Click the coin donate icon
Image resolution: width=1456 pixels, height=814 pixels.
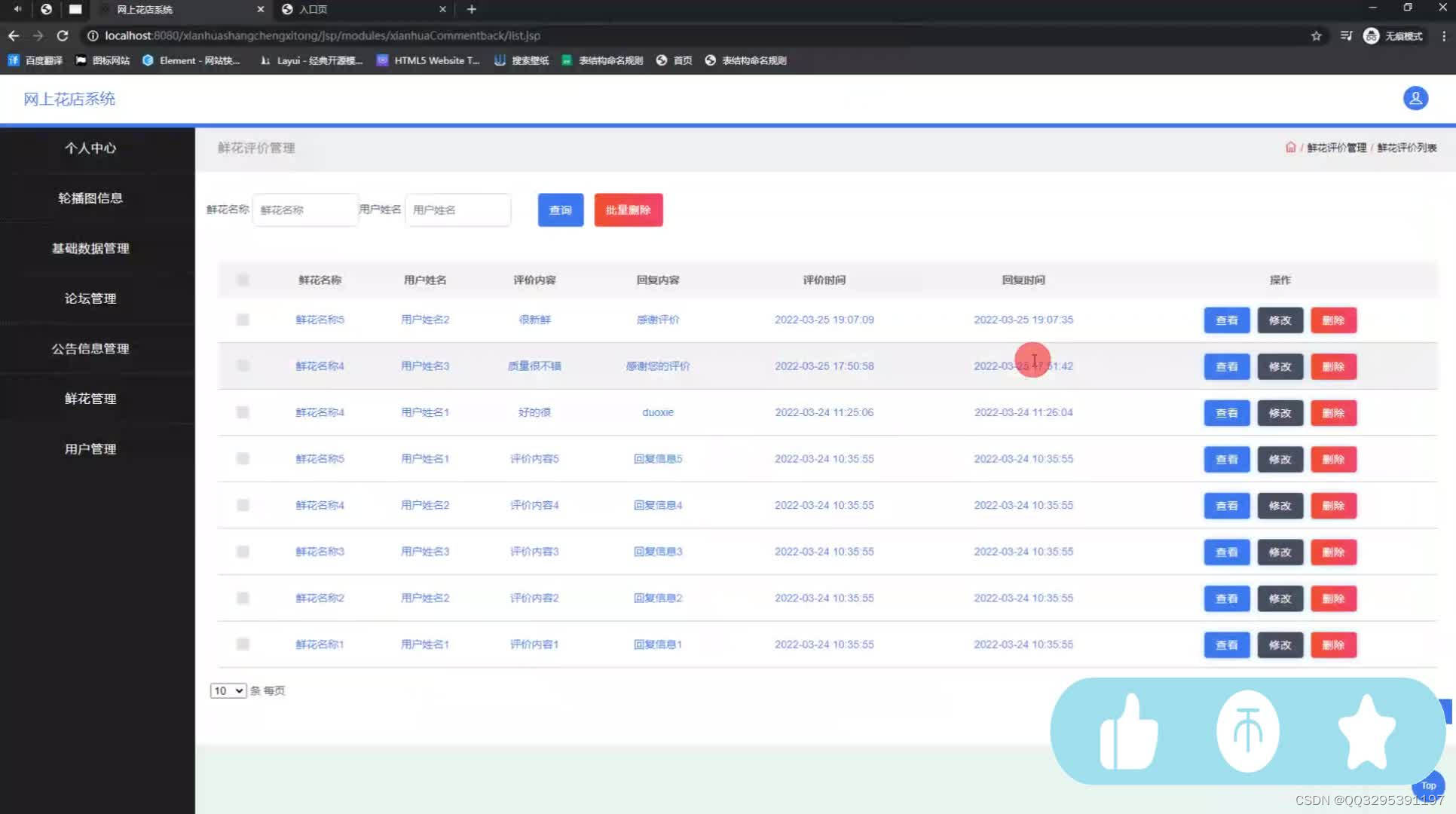coord(1247,731)
